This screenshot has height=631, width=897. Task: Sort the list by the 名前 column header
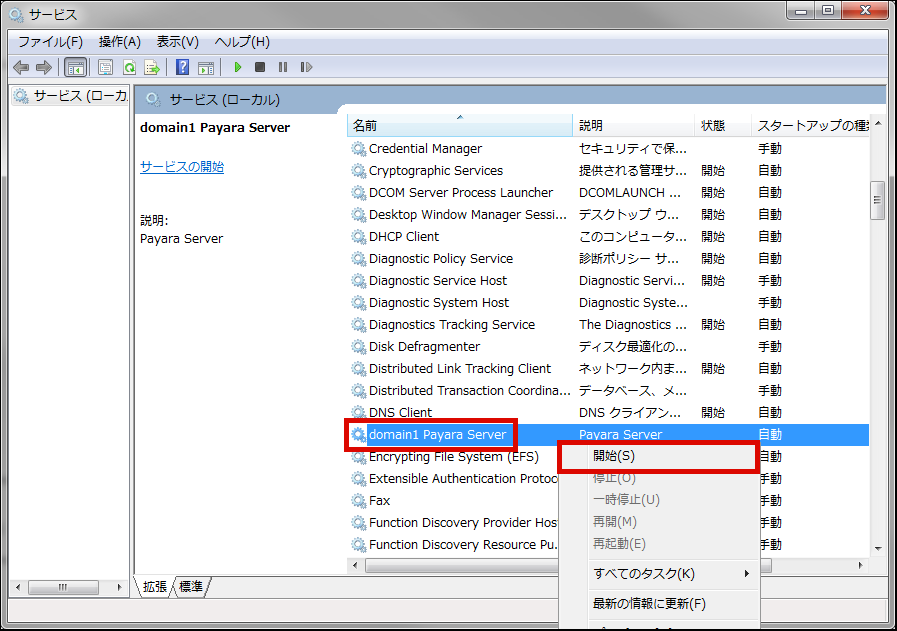[460, 126]
